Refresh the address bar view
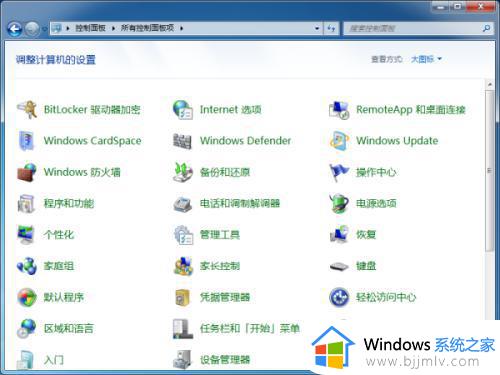This screenshot has width=500, height=375. tap(331, 28)
